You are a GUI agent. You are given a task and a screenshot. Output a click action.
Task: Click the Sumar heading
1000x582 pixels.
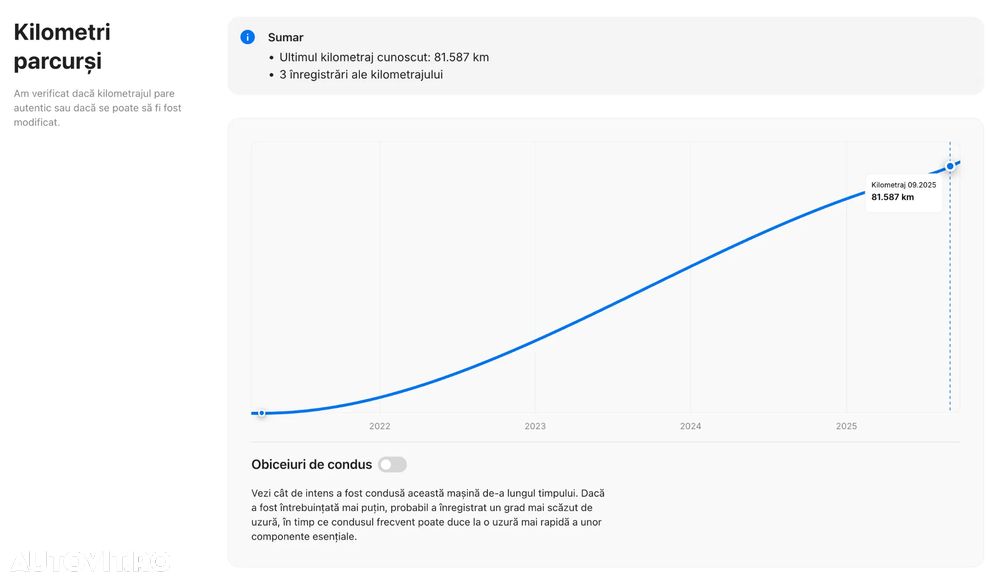[285, 37]
